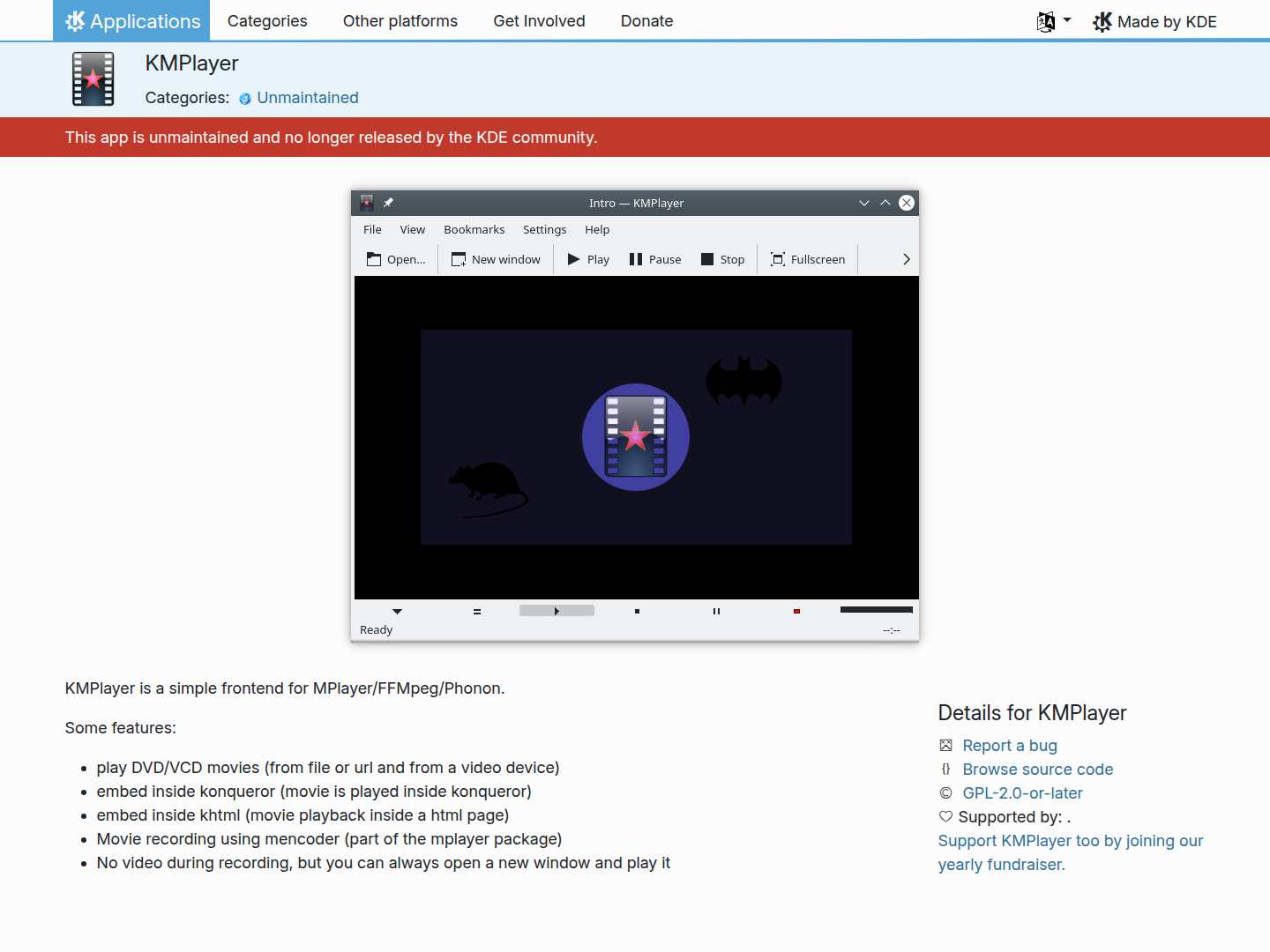This screenshot has height=952, width=1270.
Task: Click the copyright icon beside GPL license
Action: [945, 793]
